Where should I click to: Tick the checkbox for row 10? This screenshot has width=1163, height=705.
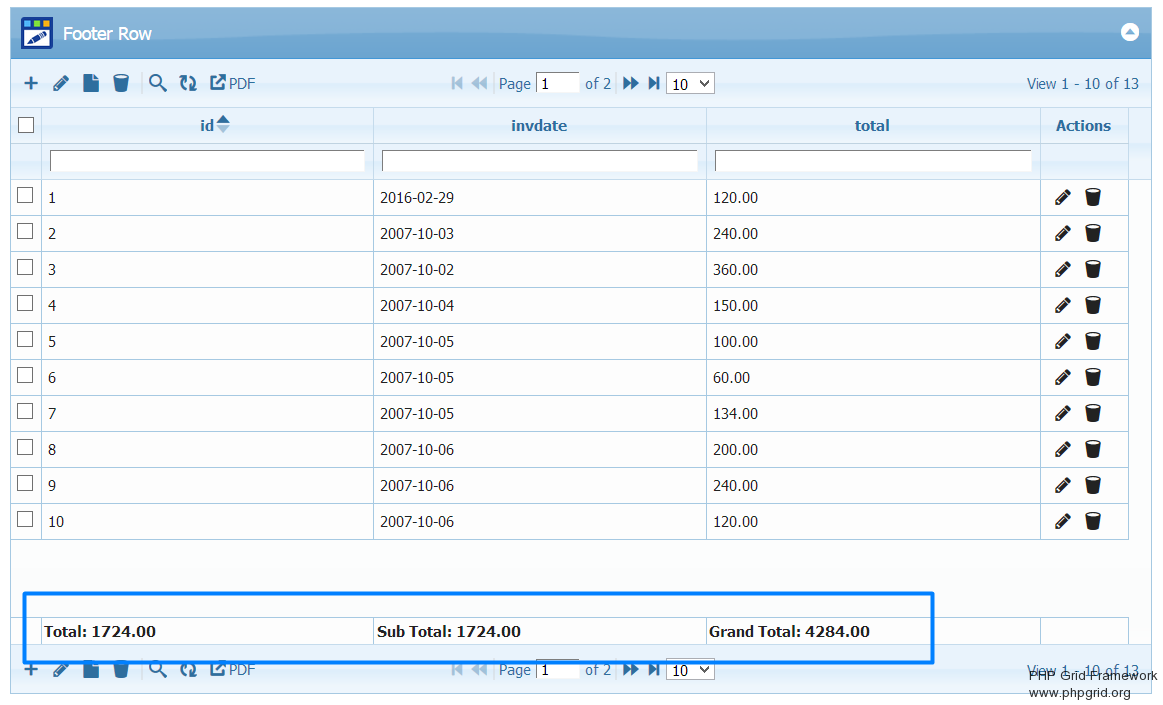tap(26, 520)
